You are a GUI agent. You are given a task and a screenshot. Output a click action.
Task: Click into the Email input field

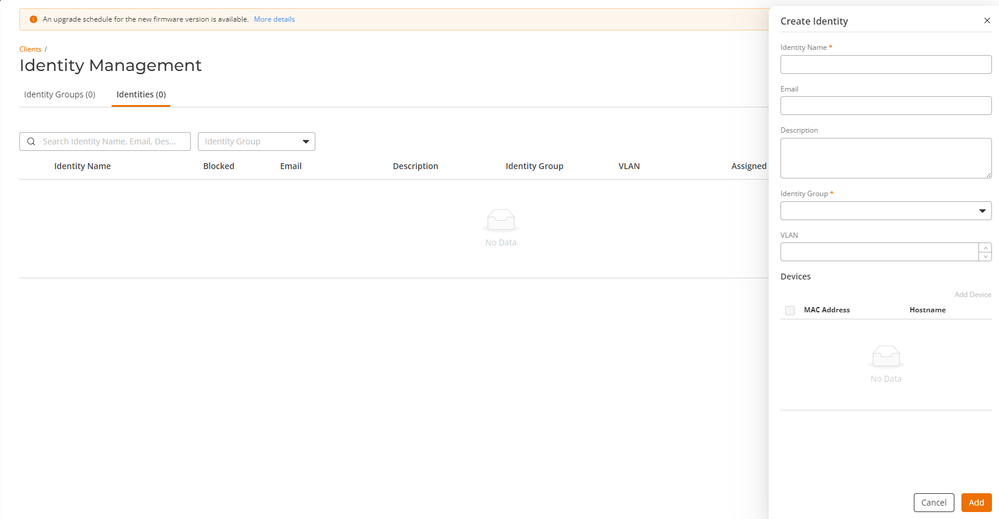[x=885, y=106]
